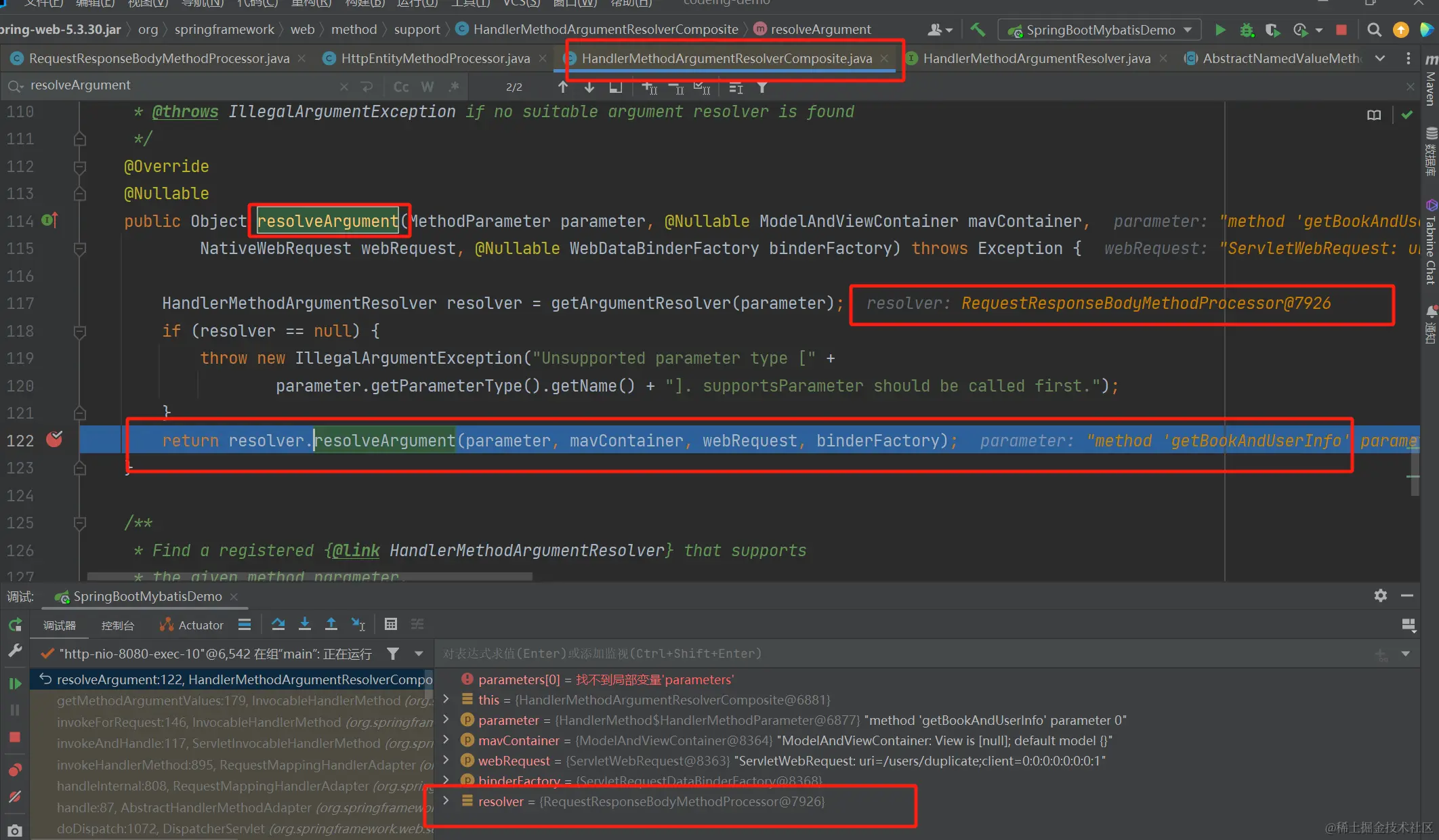The width and height of the screenshot is (1439, 840).
Task: Rerun debug session with green arrow icon
Action: pos(15,625)
